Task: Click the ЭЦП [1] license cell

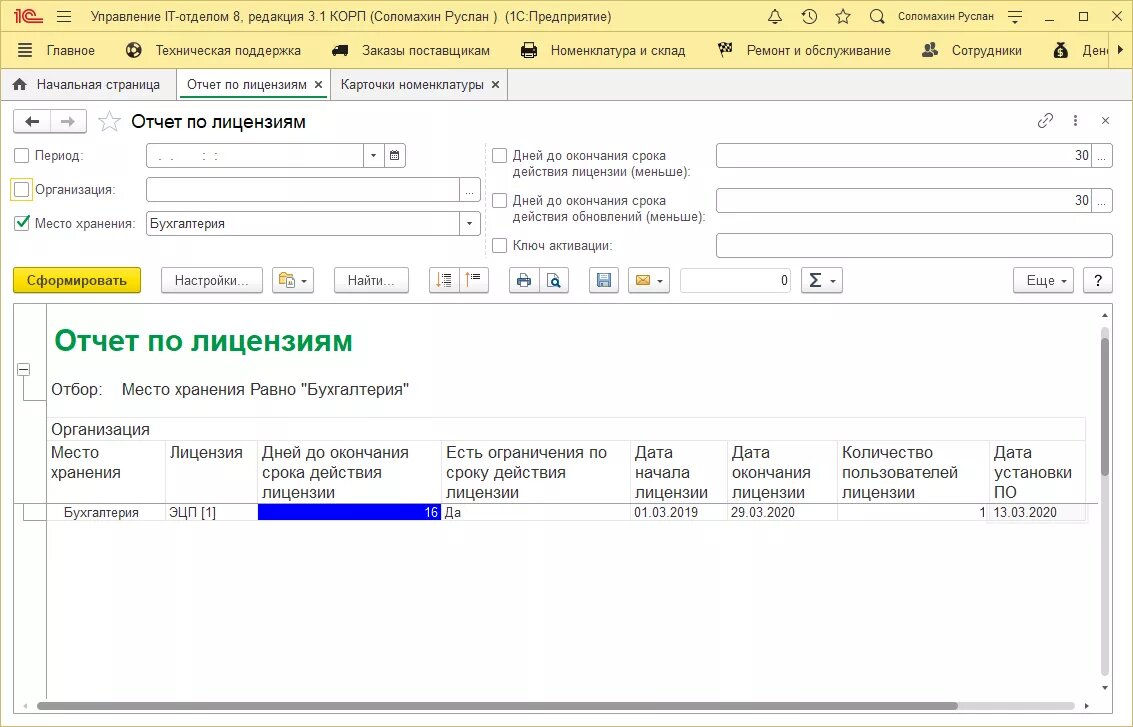Action: [211, 512]
